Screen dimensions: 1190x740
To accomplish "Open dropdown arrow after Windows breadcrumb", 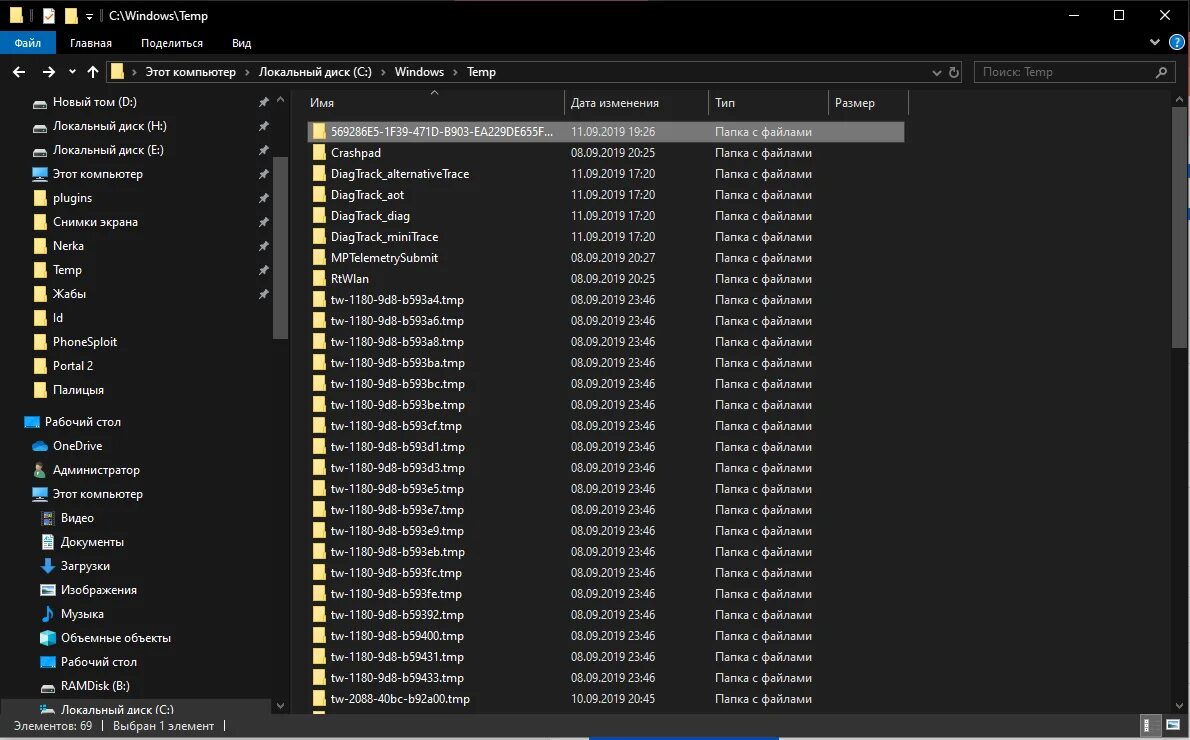I will pos(455,72).
